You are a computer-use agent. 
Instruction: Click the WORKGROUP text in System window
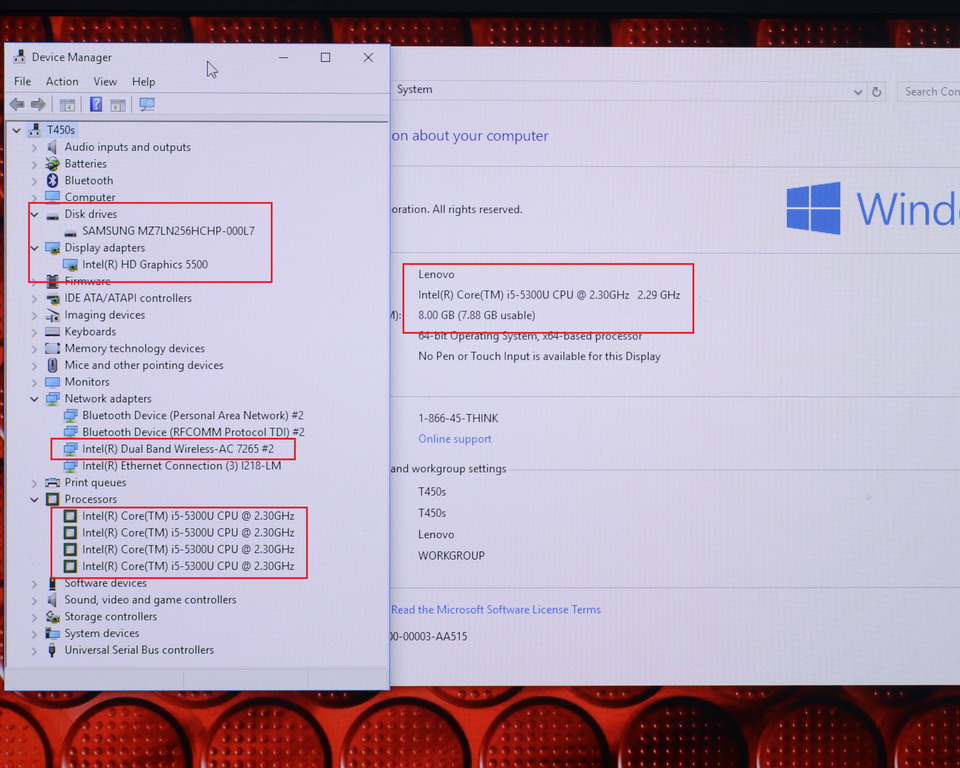[x=451, y=555]
